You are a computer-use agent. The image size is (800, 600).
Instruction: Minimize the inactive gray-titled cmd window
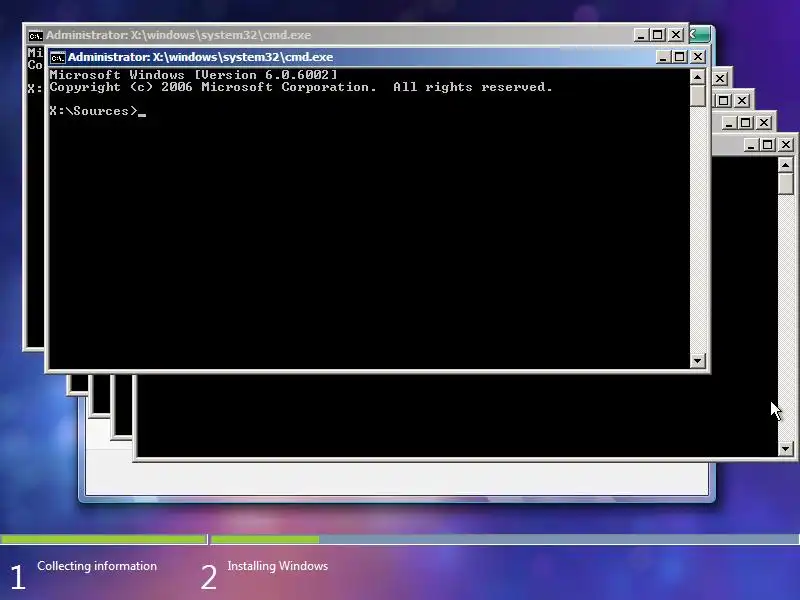(x=640, y=35)
